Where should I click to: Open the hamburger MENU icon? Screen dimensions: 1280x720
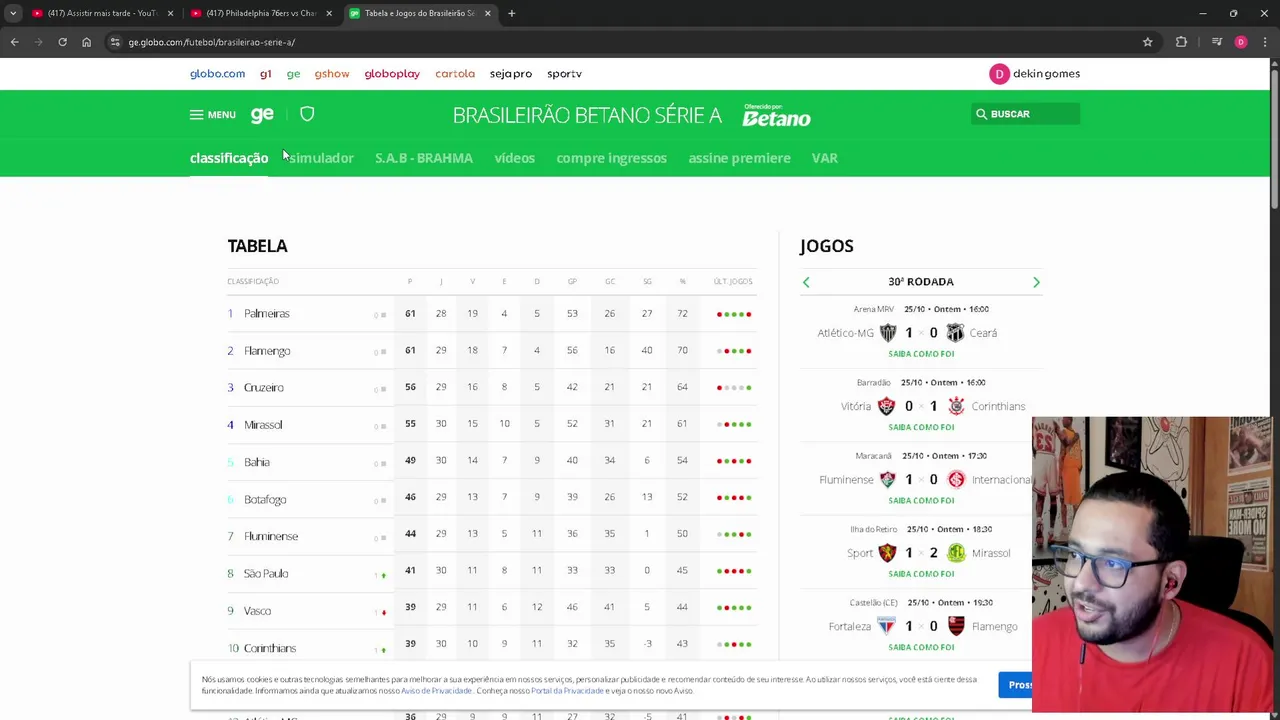coord(196,115)
